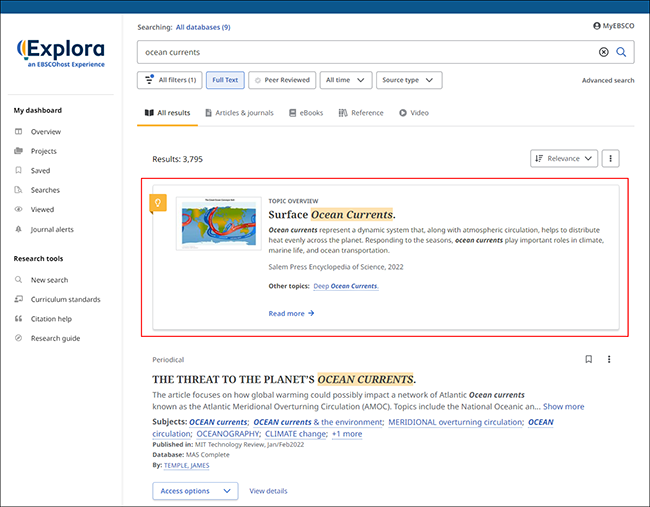Expand +1 more subjects
650x507 pixels.
[347, 434]
